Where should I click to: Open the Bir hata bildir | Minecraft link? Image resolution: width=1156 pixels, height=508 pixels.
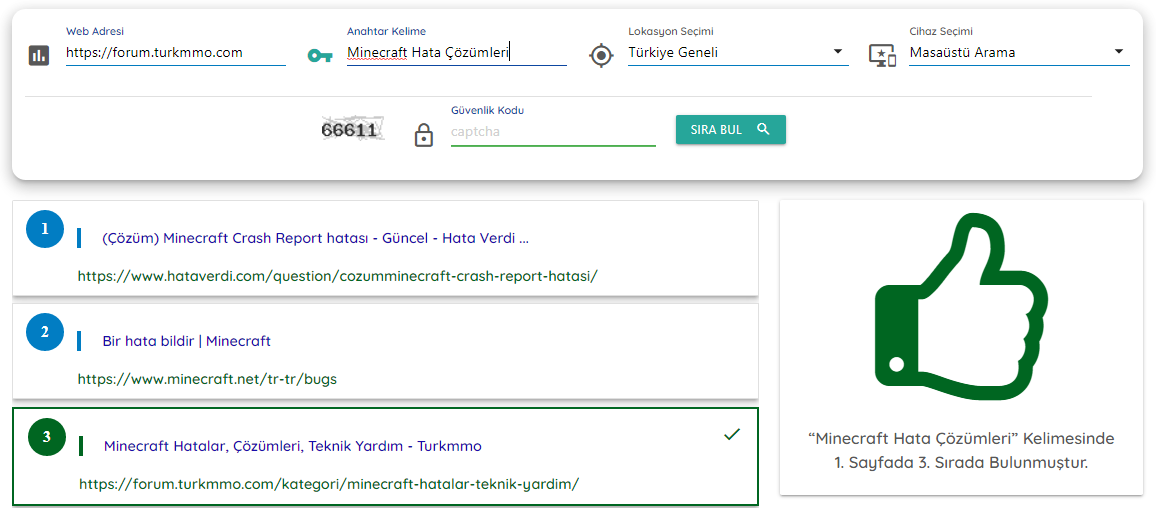tap(187, 341)
